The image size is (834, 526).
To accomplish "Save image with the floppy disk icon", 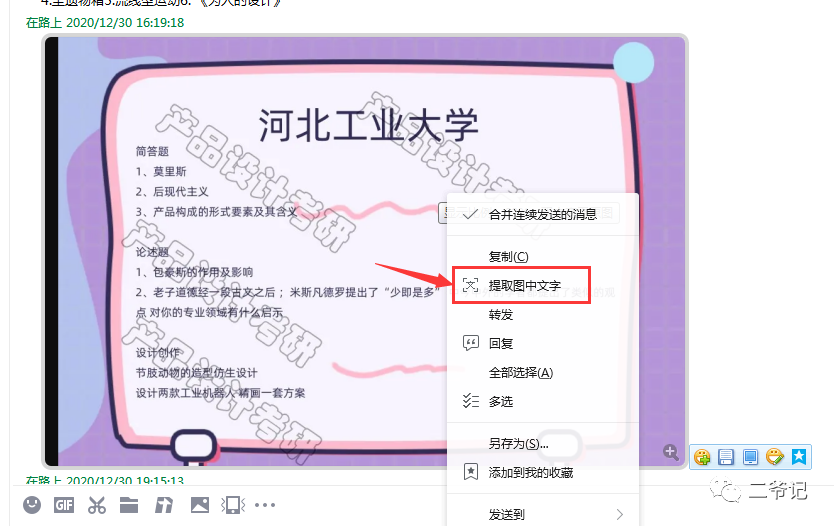I will coord(726,457).
